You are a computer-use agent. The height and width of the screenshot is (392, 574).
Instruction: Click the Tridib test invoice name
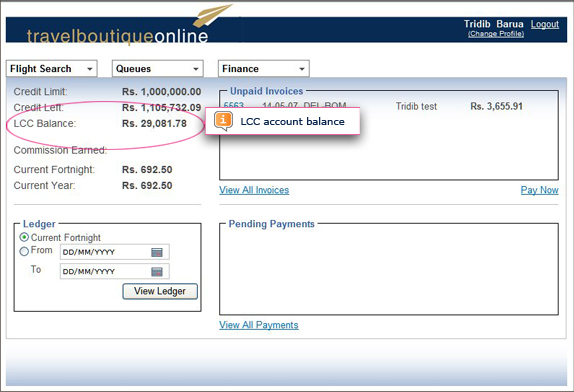[416, 107]
